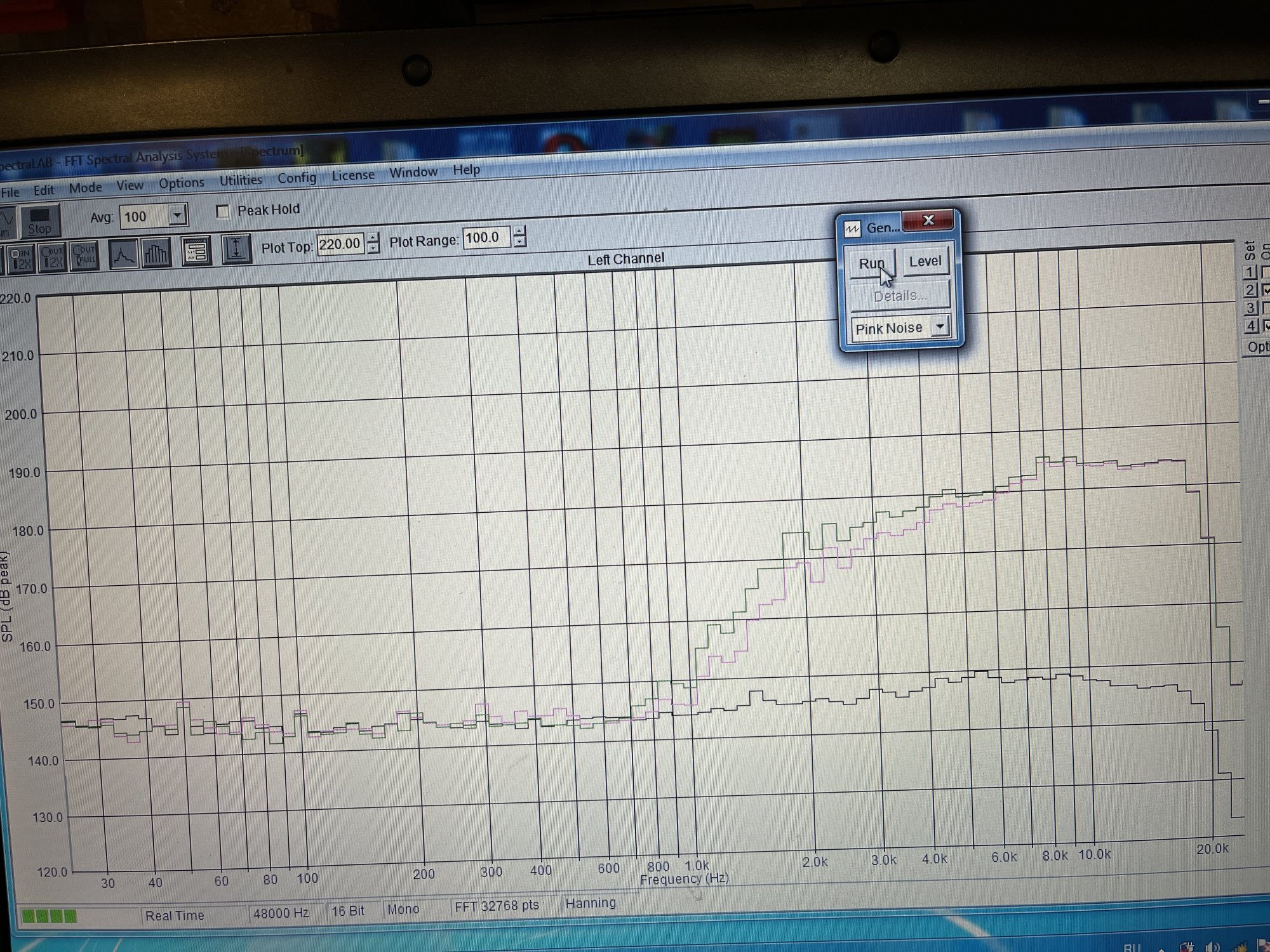This screenshot has width=1270, height=952.
Task: Select the Zoom Out Full tool
Action: coord(84,256)
